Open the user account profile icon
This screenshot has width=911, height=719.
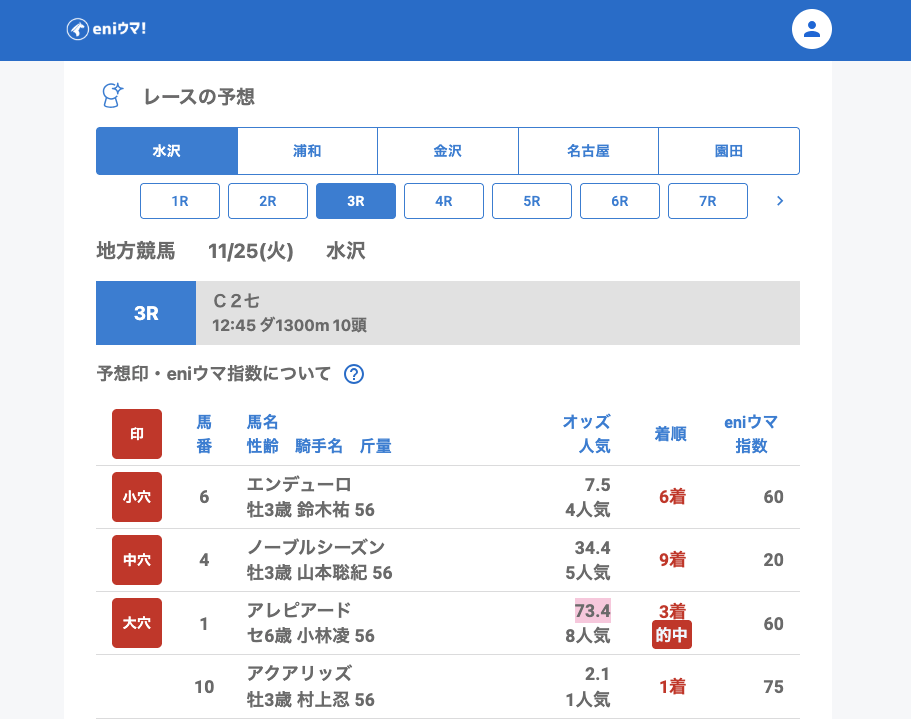point(811,29)
